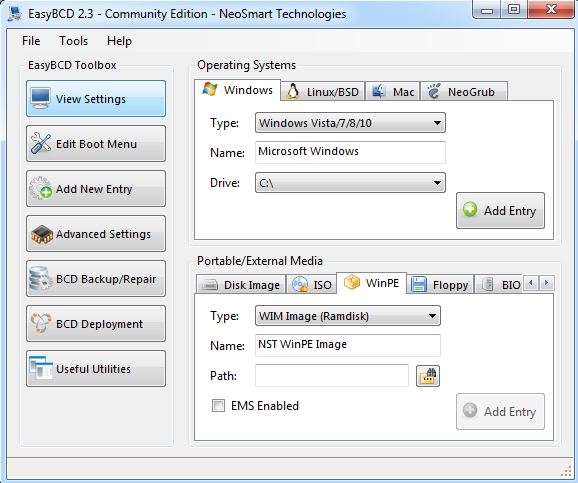Open the WIM Image (Ramdisk) type dropdown
This screenshot has height=483, width=578.
[x=348, y=316]
